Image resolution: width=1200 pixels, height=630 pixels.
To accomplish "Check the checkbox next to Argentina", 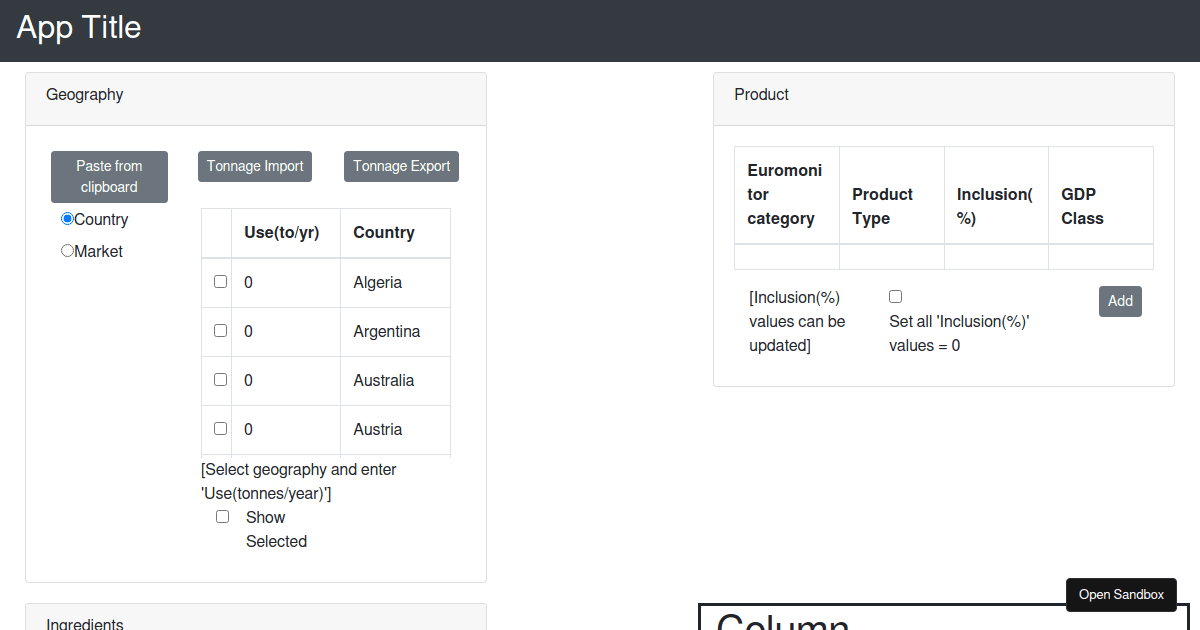I will pyautogui.click(x=218, y=330).
